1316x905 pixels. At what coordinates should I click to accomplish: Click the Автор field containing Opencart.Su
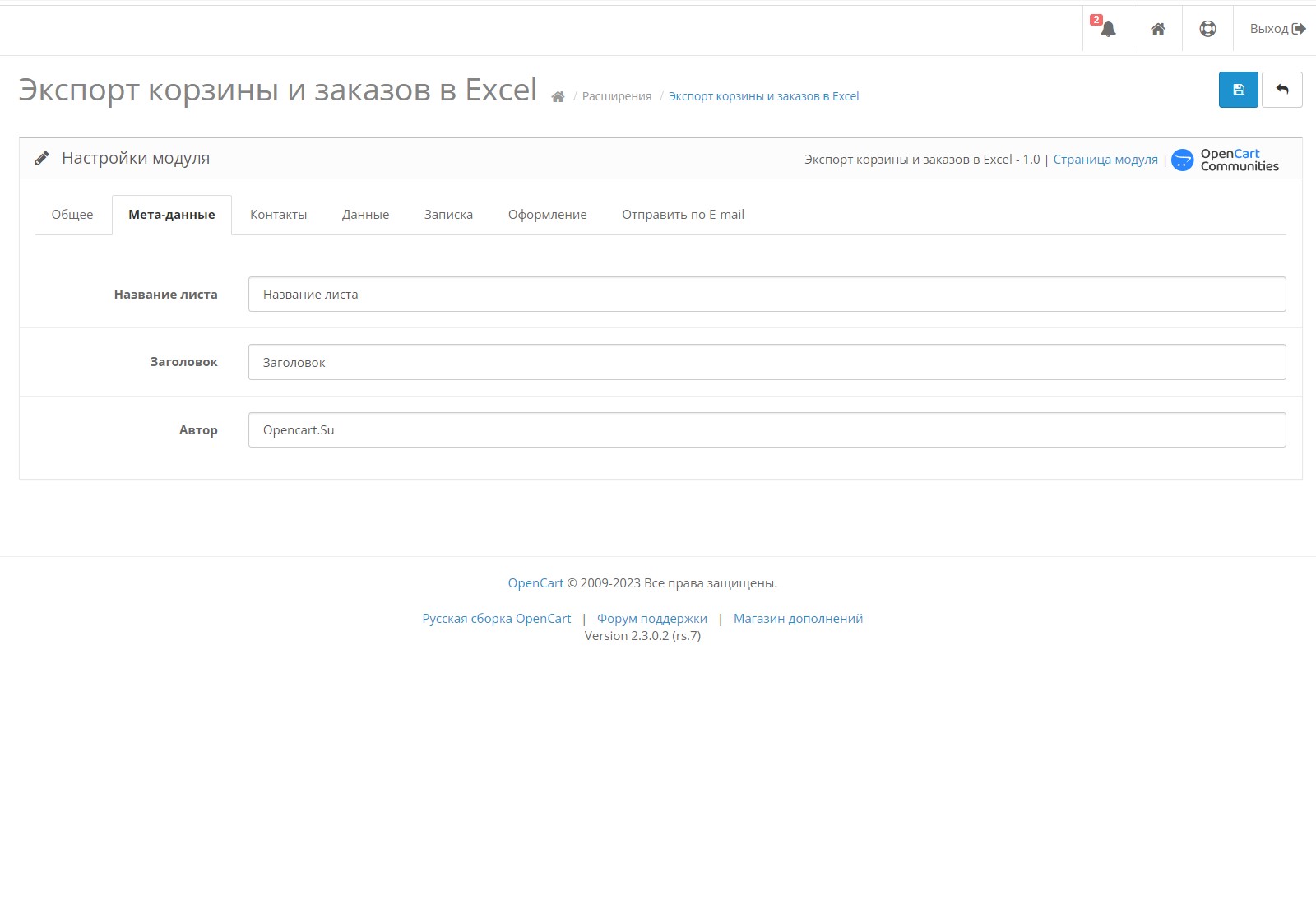coord(767,430)
